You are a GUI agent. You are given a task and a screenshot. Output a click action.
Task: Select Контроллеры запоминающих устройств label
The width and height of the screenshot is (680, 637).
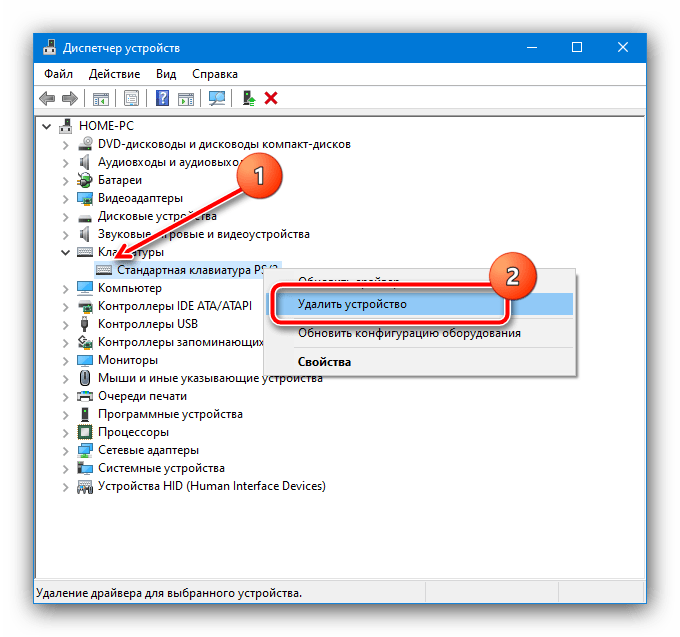coord(180,342)
